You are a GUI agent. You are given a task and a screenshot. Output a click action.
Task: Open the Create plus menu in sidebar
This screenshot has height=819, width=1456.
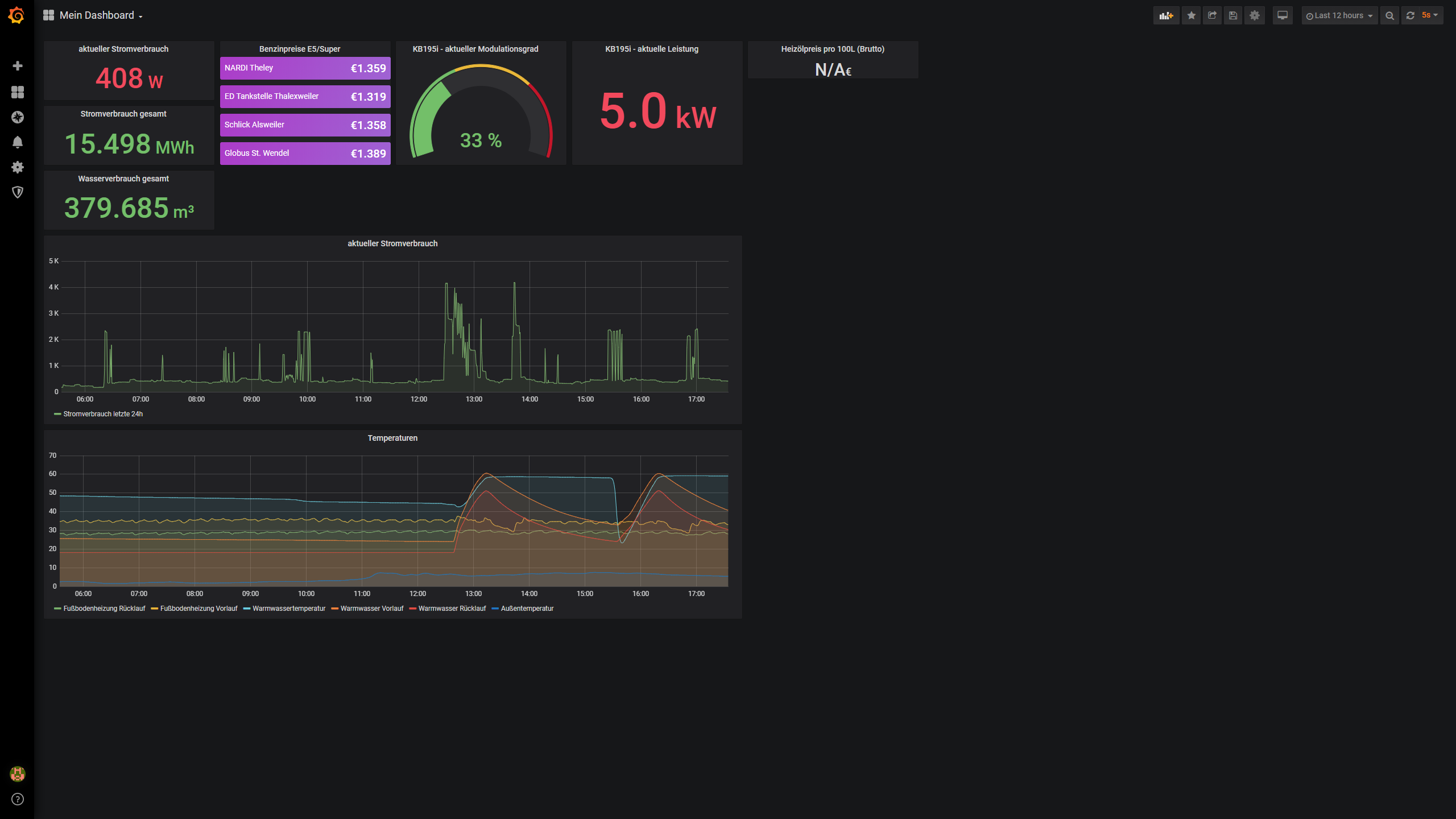click(x=18, y=66)
